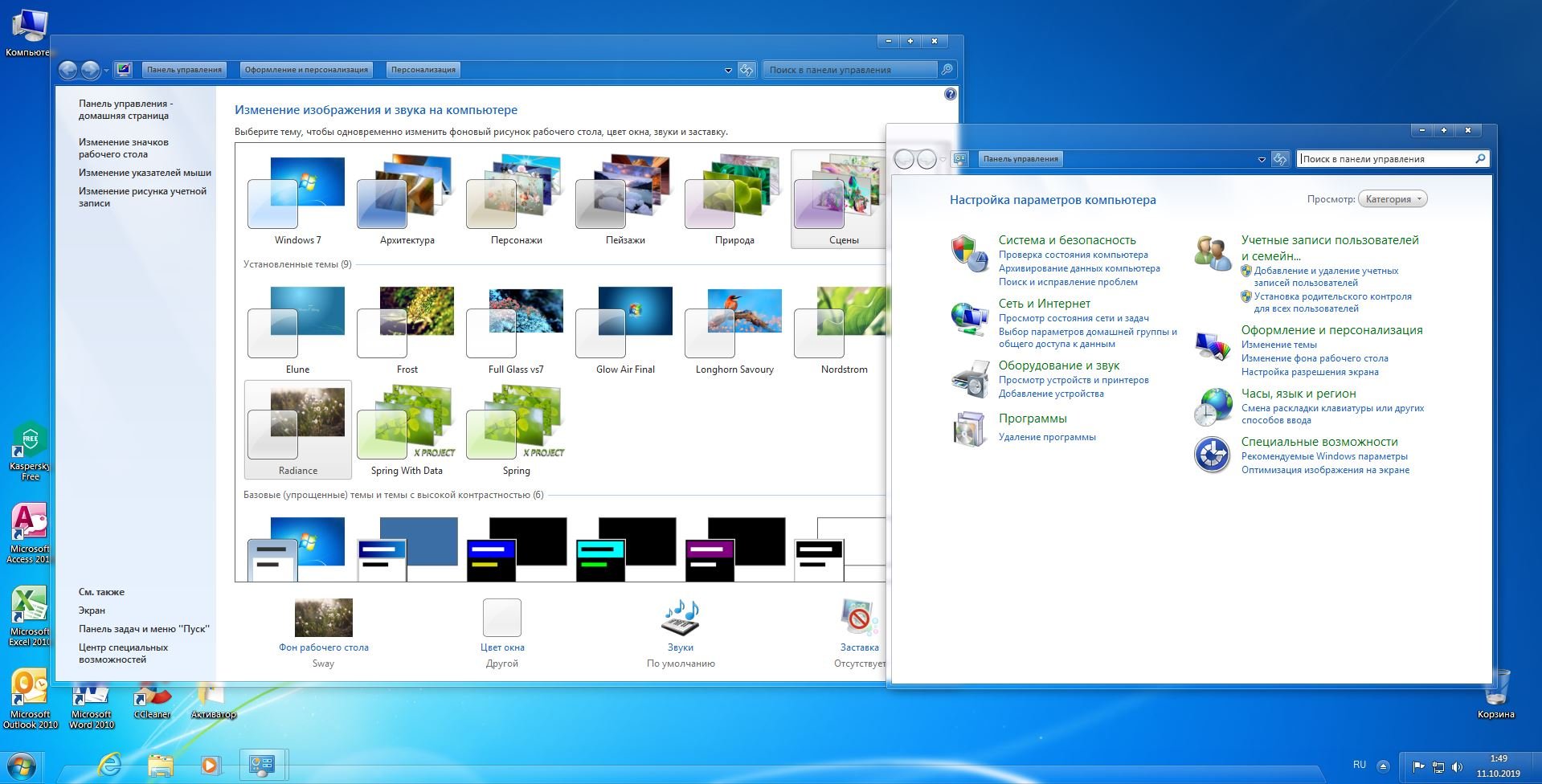
Task: Open Цвет окна color swatch
Action: tap(502, 618)
